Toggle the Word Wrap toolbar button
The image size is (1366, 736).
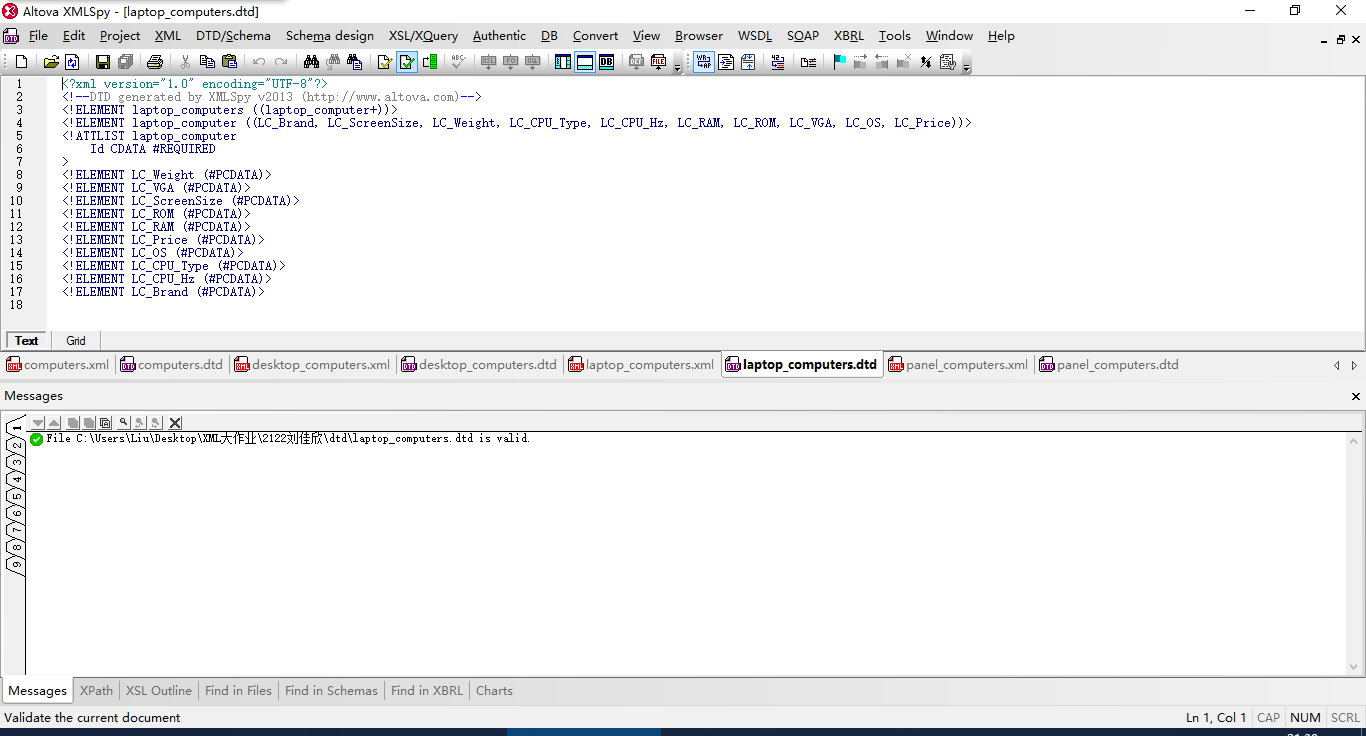tap(704, 62)
